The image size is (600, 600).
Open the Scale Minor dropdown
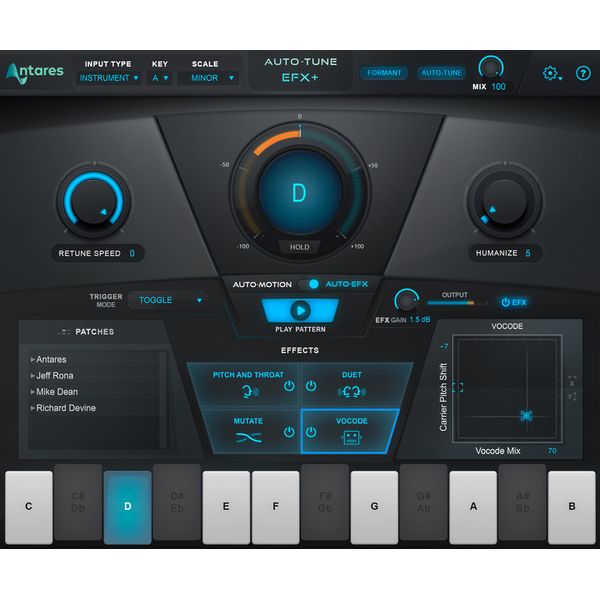pyautogui.click(x=209, y=78)
